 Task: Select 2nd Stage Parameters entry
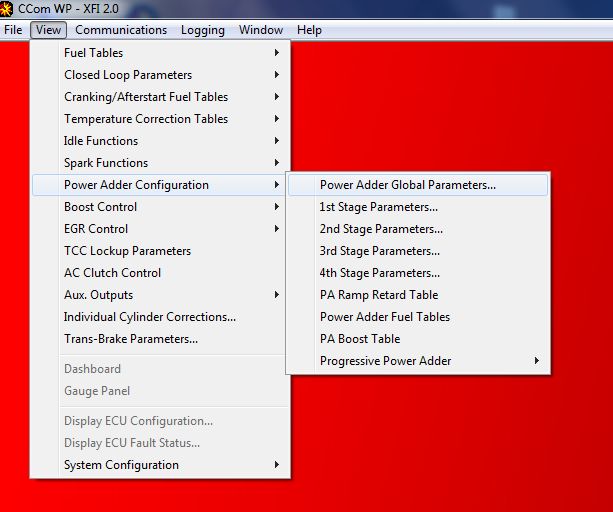418,229
